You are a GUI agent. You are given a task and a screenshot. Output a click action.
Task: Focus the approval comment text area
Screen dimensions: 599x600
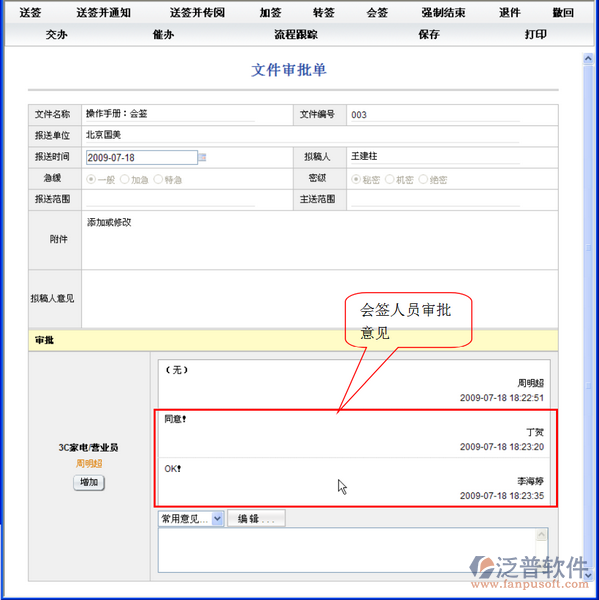[348, 550]
